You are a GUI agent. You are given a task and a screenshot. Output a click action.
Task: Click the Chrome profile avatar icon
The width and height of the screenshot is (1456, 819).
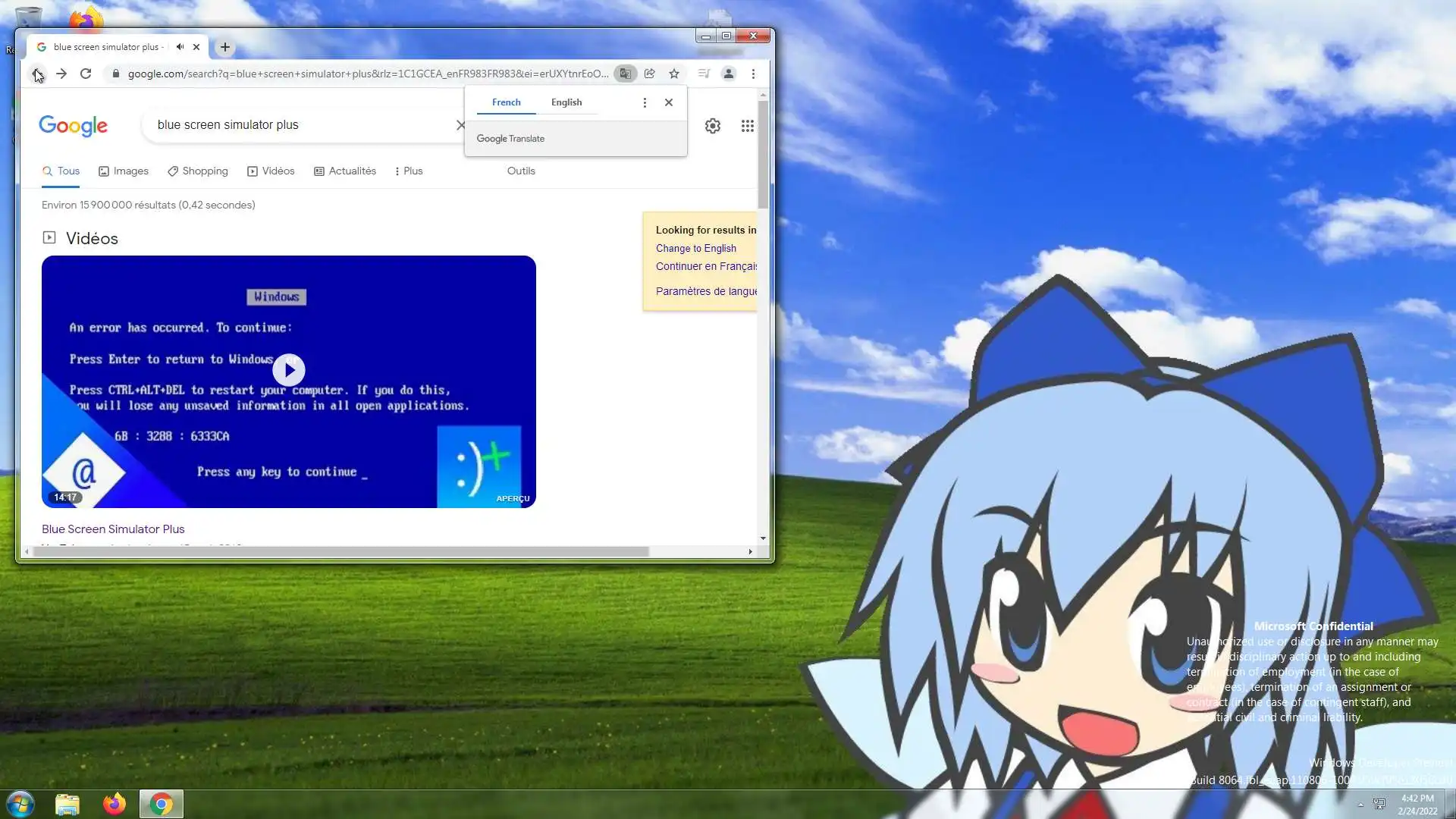click(728, 74)
